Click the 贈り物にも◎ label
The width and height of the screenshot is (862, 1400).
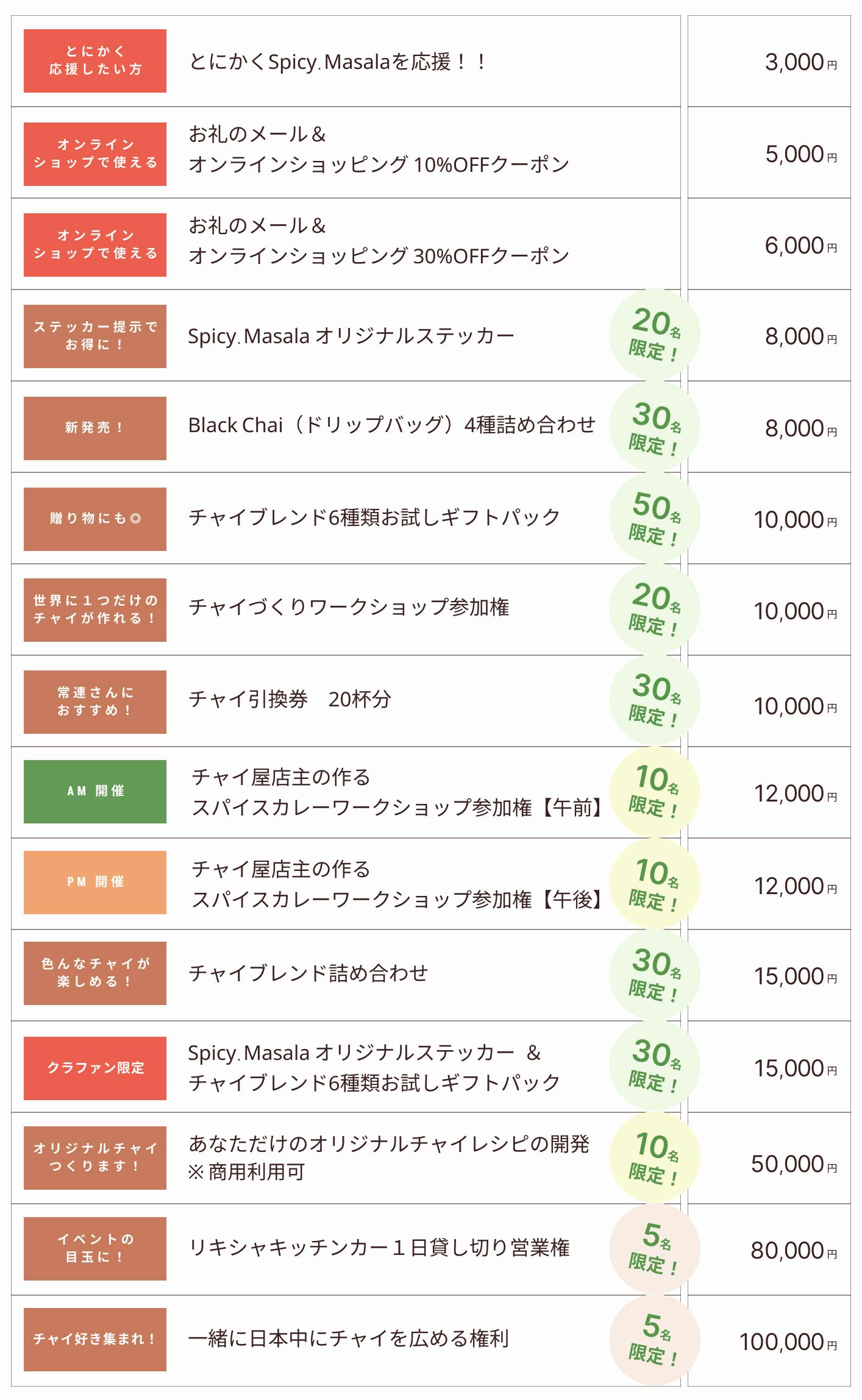(x=95, y=519)
